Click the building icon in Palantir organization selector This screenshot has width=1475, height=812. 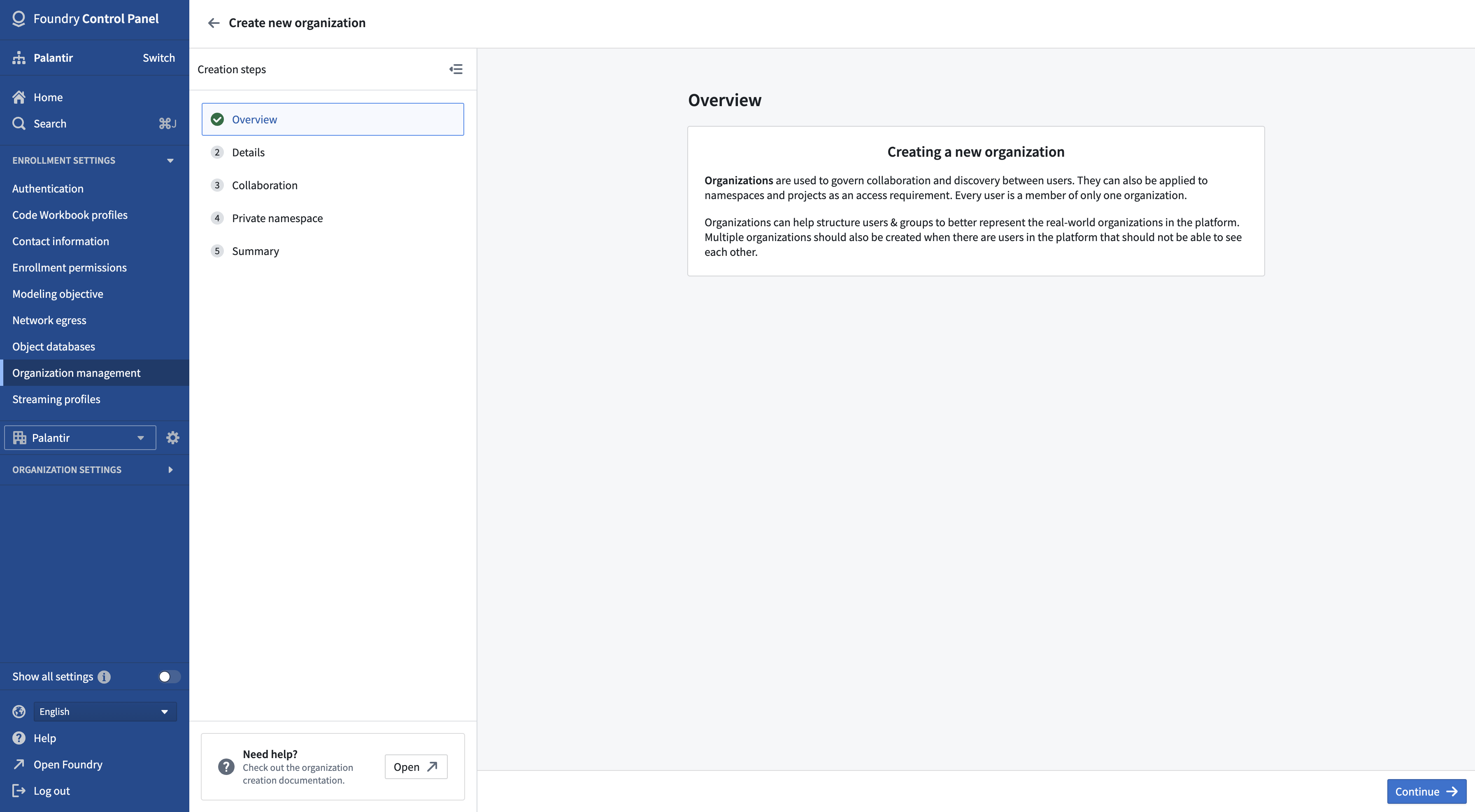click(19, 438)
